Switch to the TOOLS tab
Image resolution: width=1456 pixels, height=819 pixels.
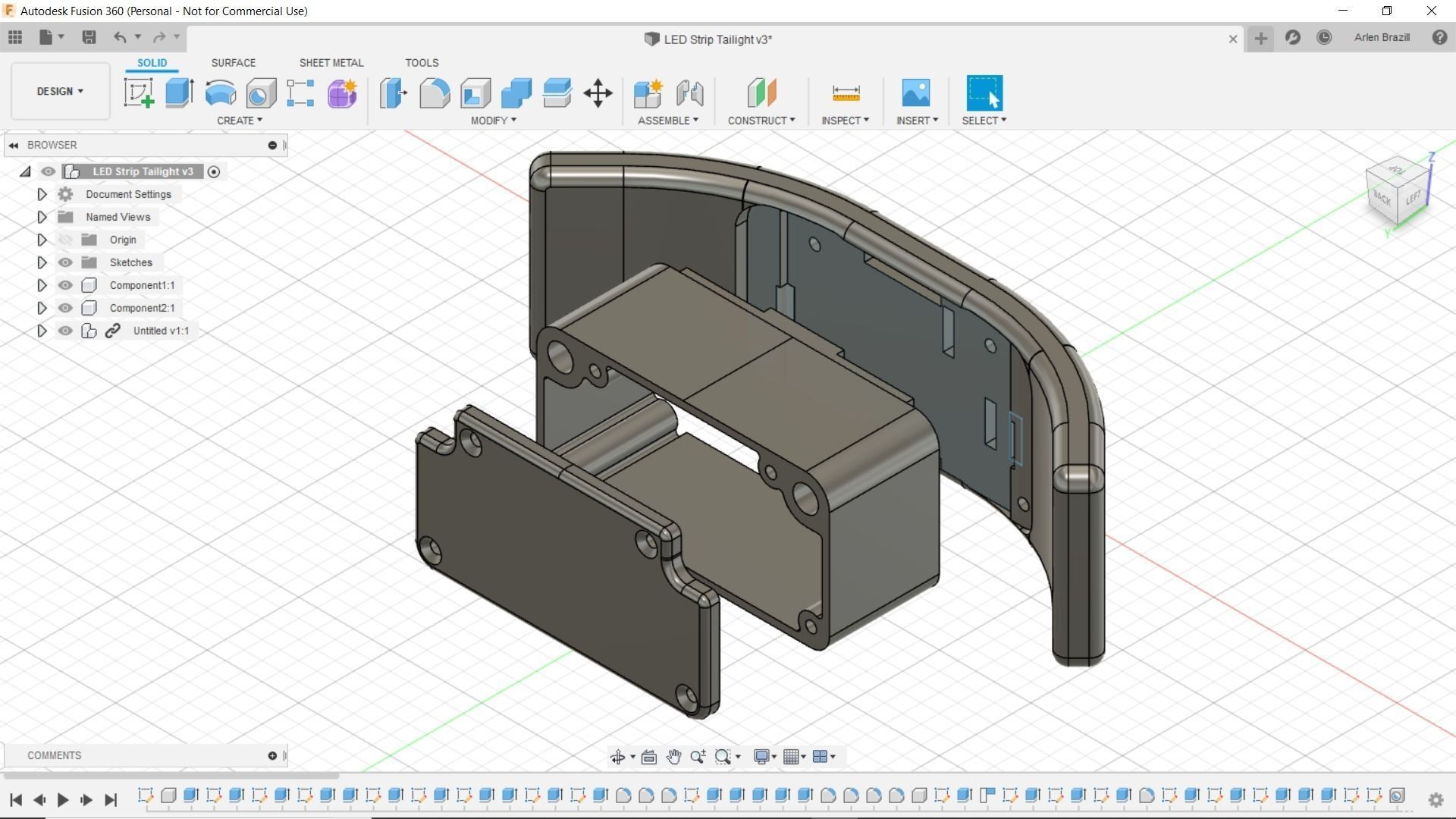[422, 63]
